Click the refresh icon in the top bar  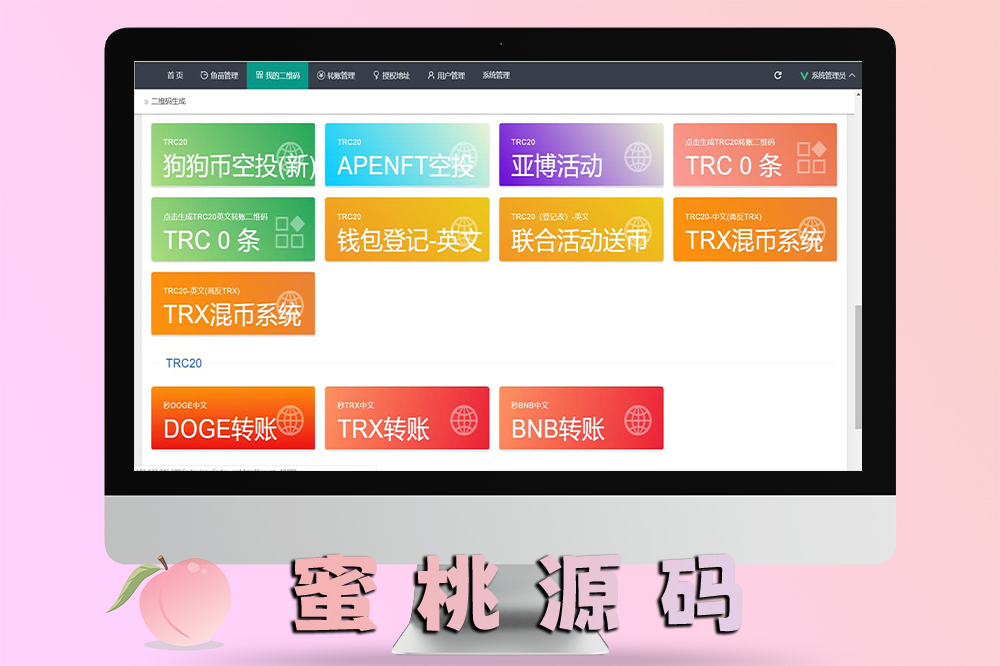click(778, 75)
